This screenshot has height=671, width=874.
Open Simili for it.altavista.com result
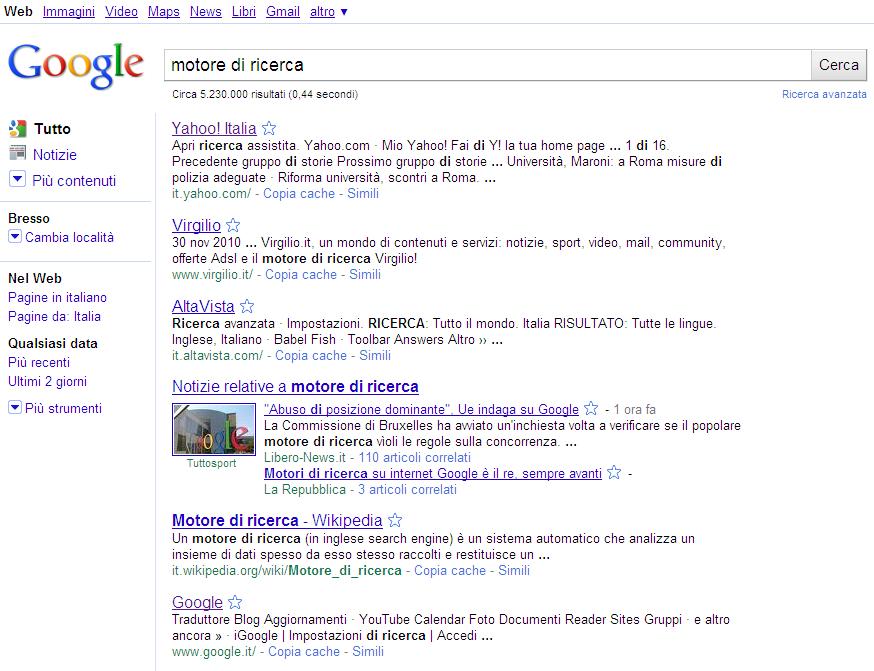coord(375,355)
